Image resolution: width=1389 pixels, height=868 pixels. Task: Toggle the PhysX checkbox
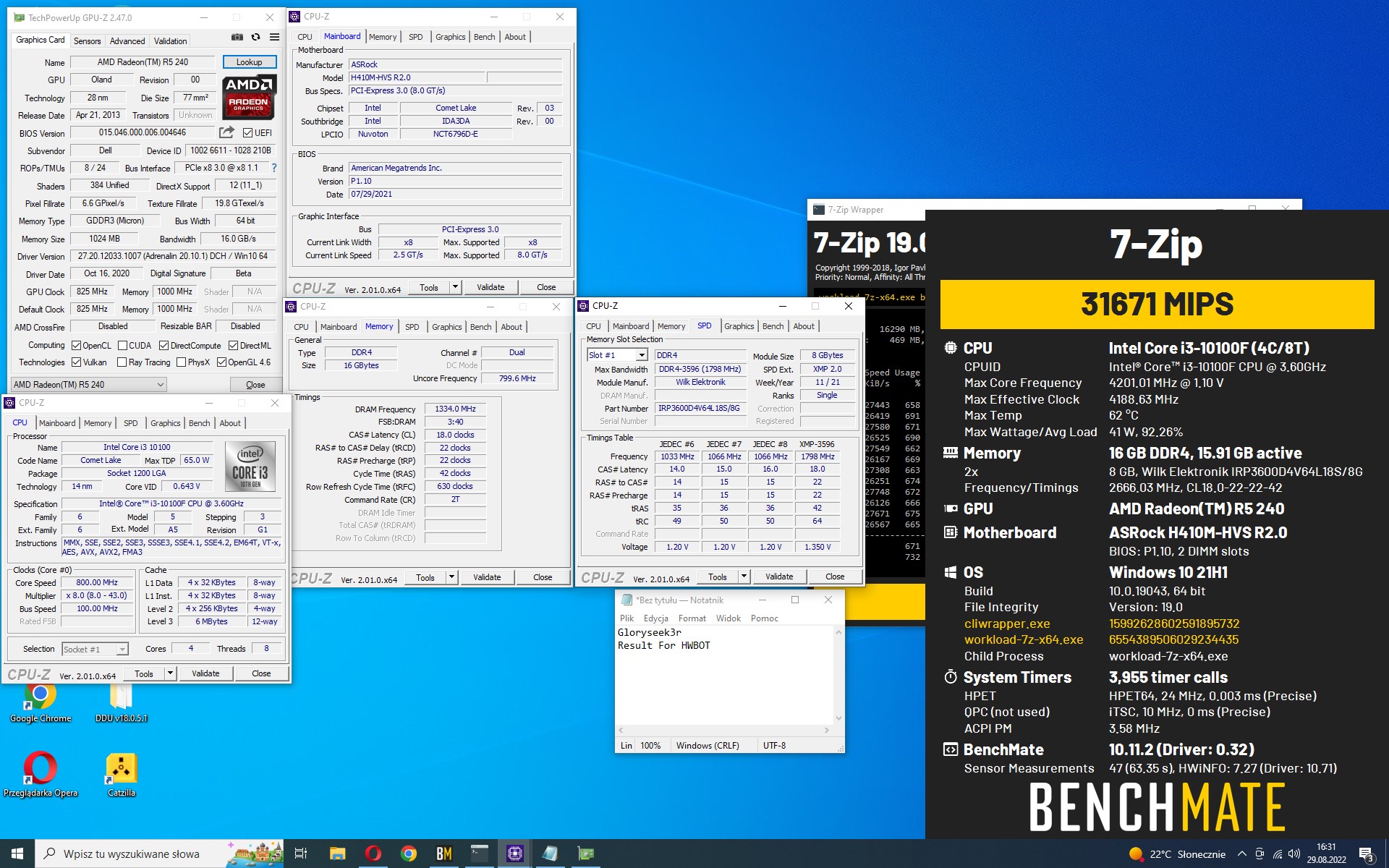pyautogui.click(x=181, y=362)
